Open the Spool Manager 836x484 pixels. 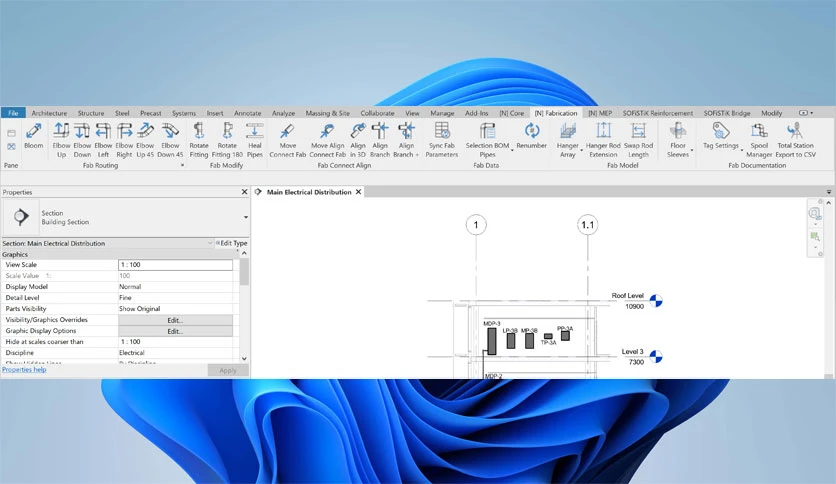point(759,140)
